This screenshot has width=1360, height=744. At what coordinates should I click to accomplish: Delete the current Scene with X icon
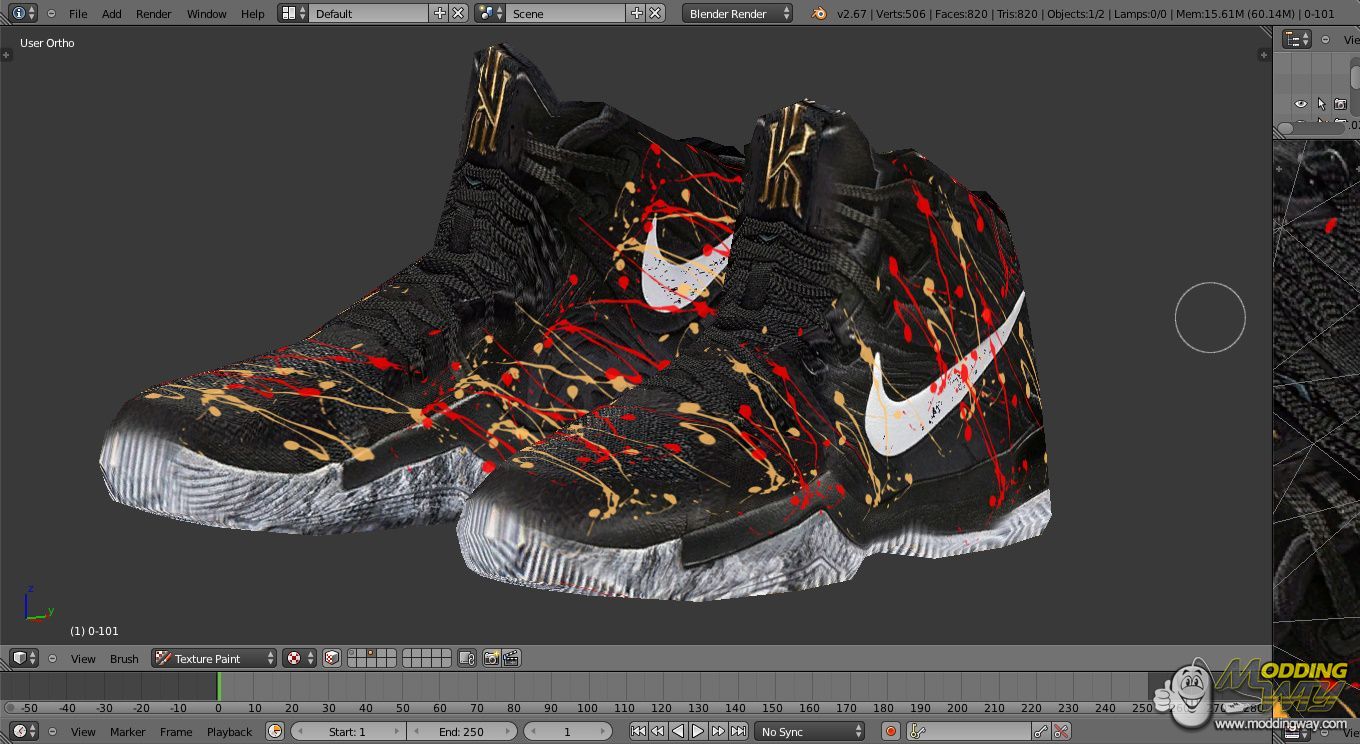coord(655,13)
